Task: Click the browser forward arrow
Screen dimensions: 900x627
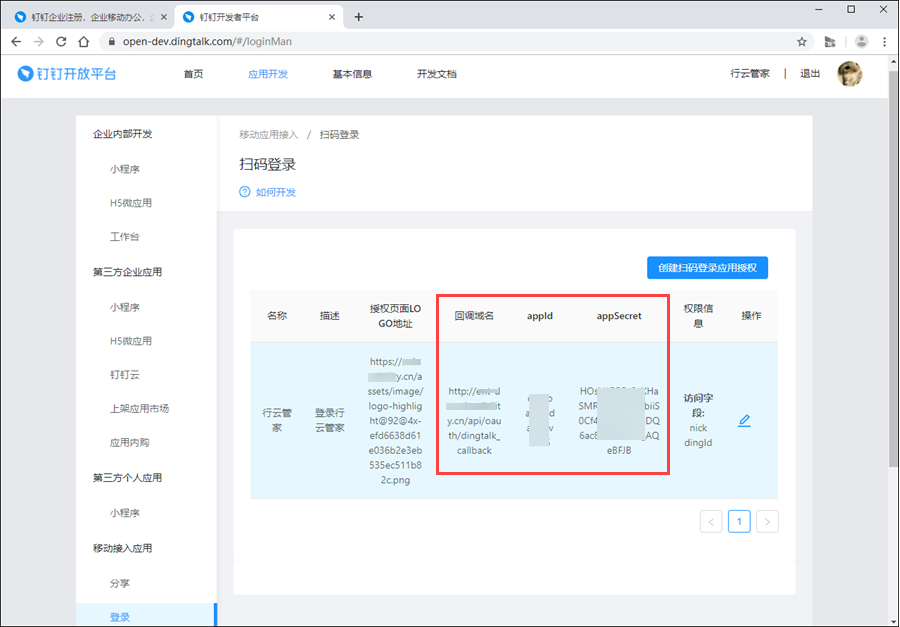Action: [38, 41]
